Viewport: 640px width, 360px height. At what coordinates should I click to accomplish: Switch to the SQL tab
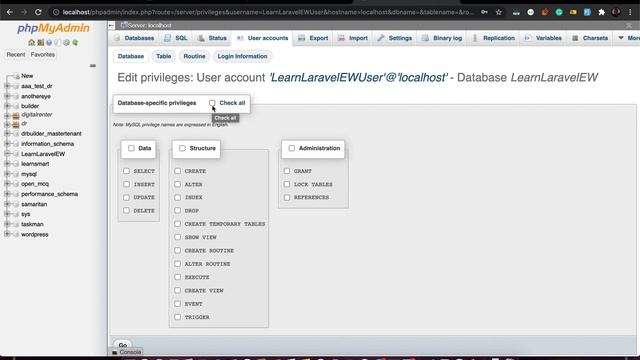[x=176, y=38]
